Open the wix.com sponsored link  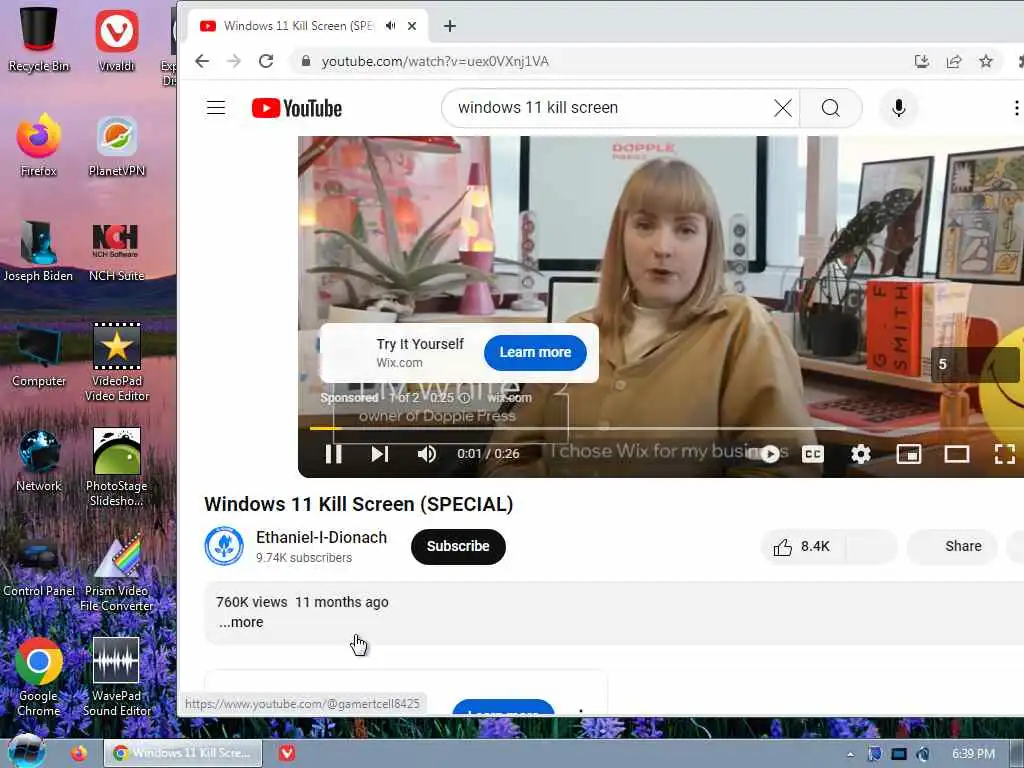(x=509, y=397)
